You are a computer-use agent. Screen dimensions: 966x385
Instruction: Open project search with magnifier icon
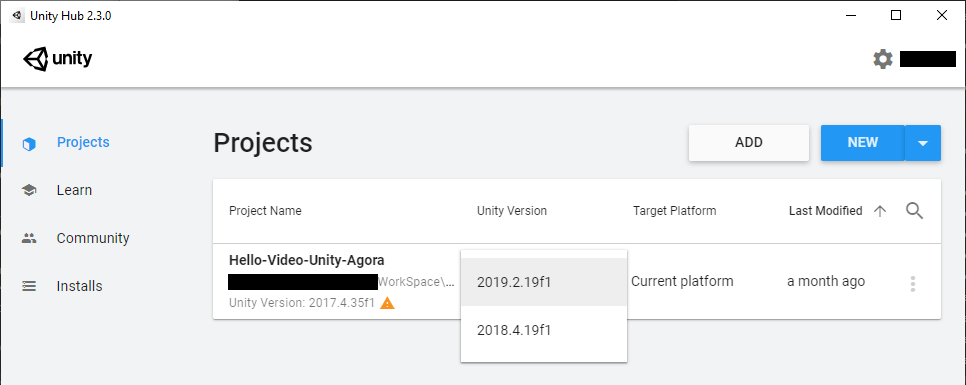(915, 211)
